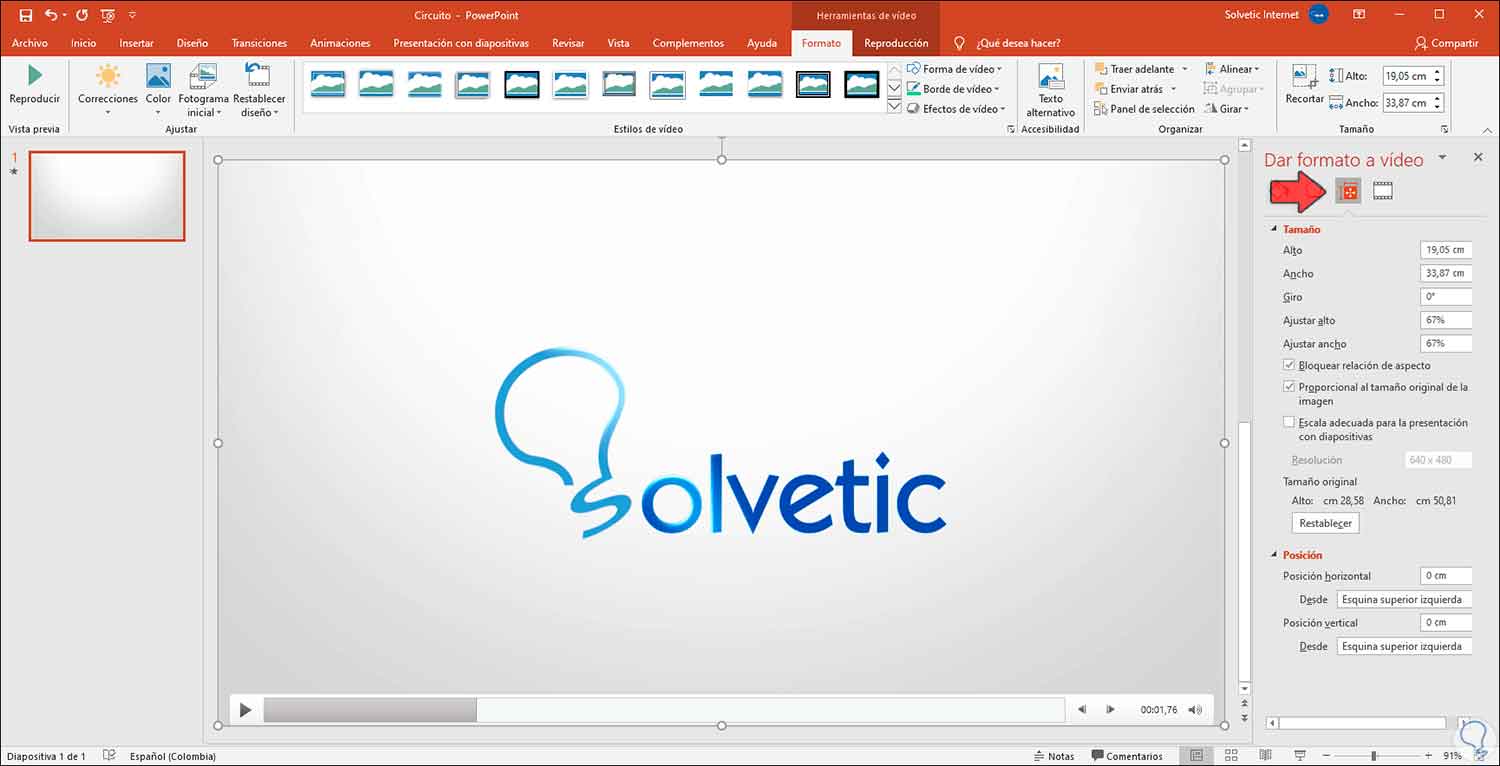Screen dimensions: 1500x766
Task: Select the Recortar crop tool
Action: pyautogui.click(x=1304, y=76)
